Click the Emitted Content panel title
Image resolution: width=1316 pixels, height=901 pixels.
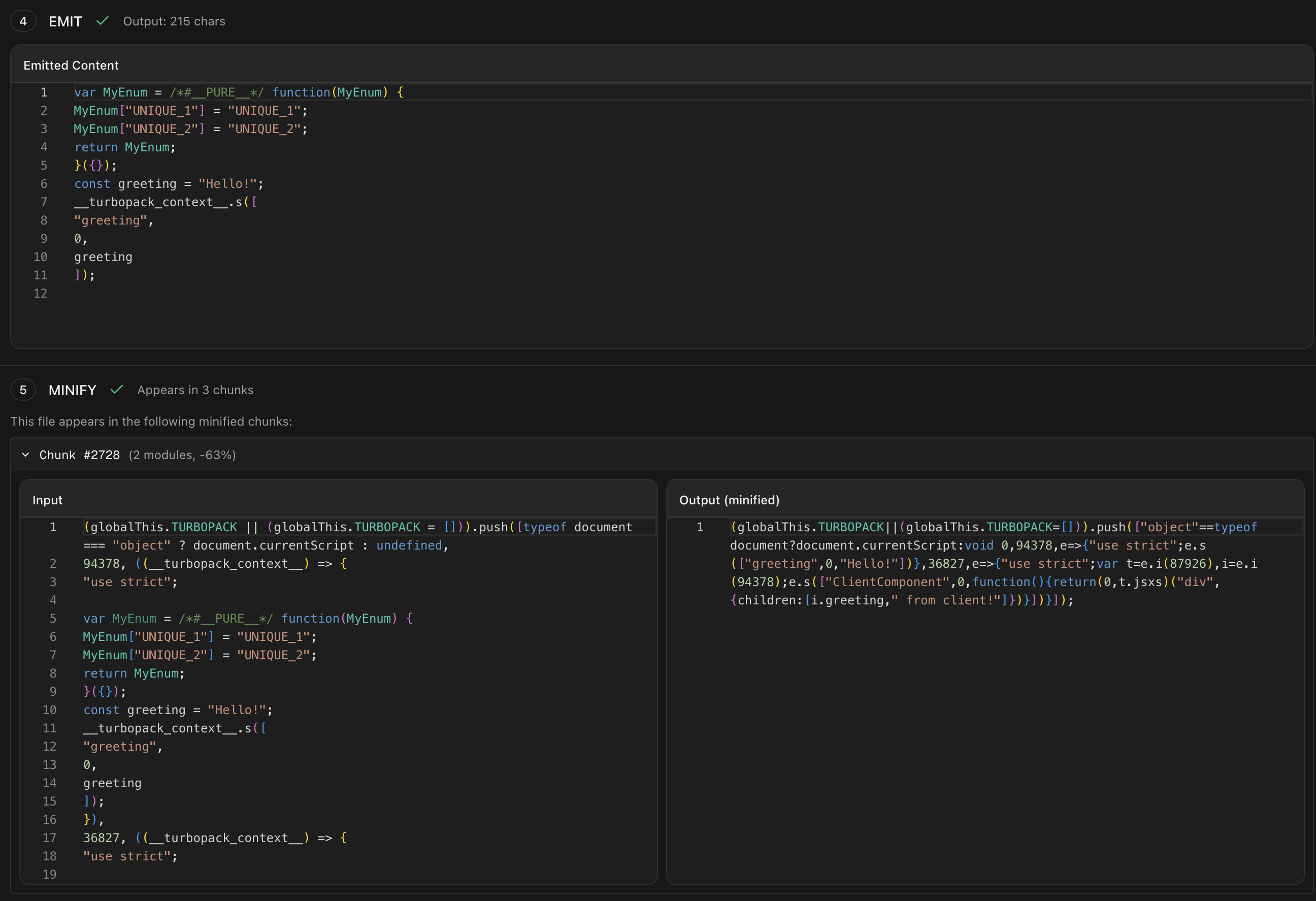coord(71,65)
